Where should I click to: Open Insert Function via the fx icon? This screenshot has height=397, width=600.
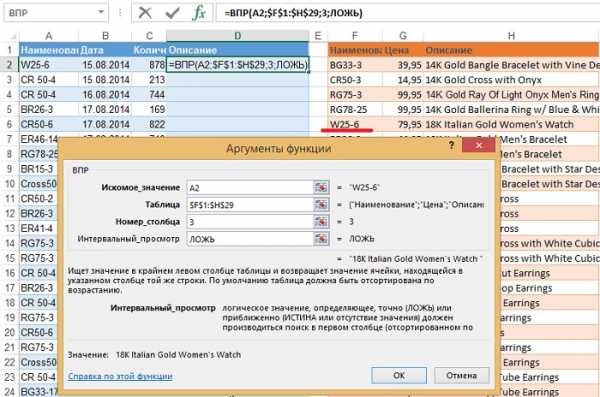click(198, 13)
